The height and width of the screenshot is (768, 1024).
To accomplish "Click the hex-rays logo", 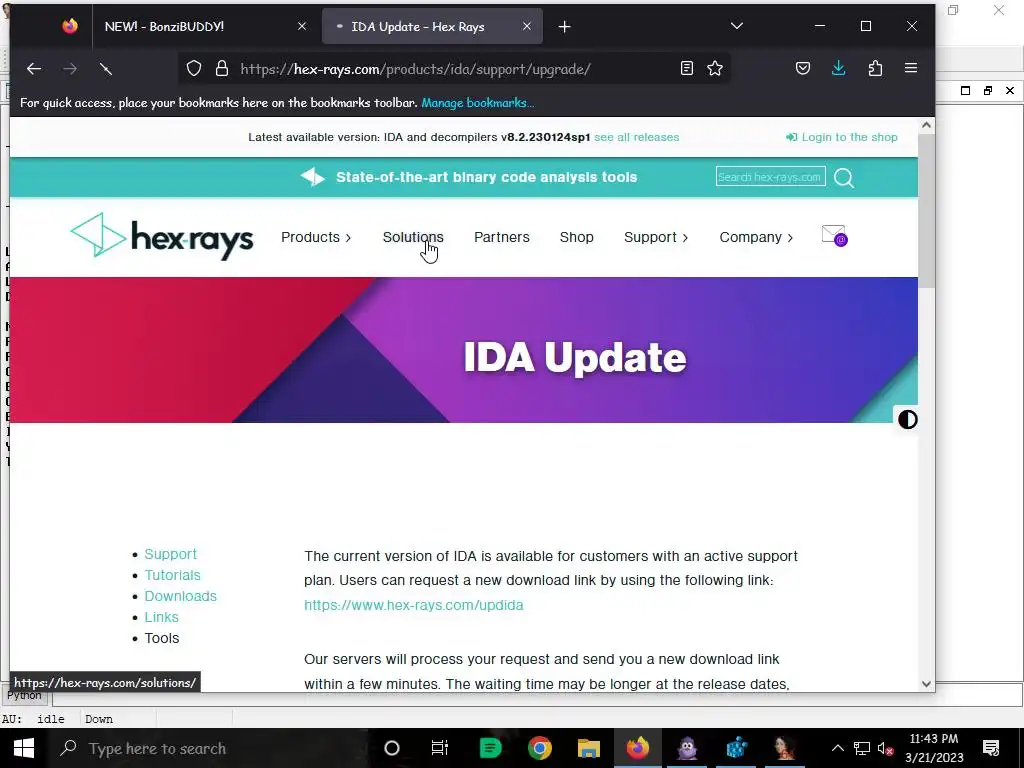I will [161, 236].
